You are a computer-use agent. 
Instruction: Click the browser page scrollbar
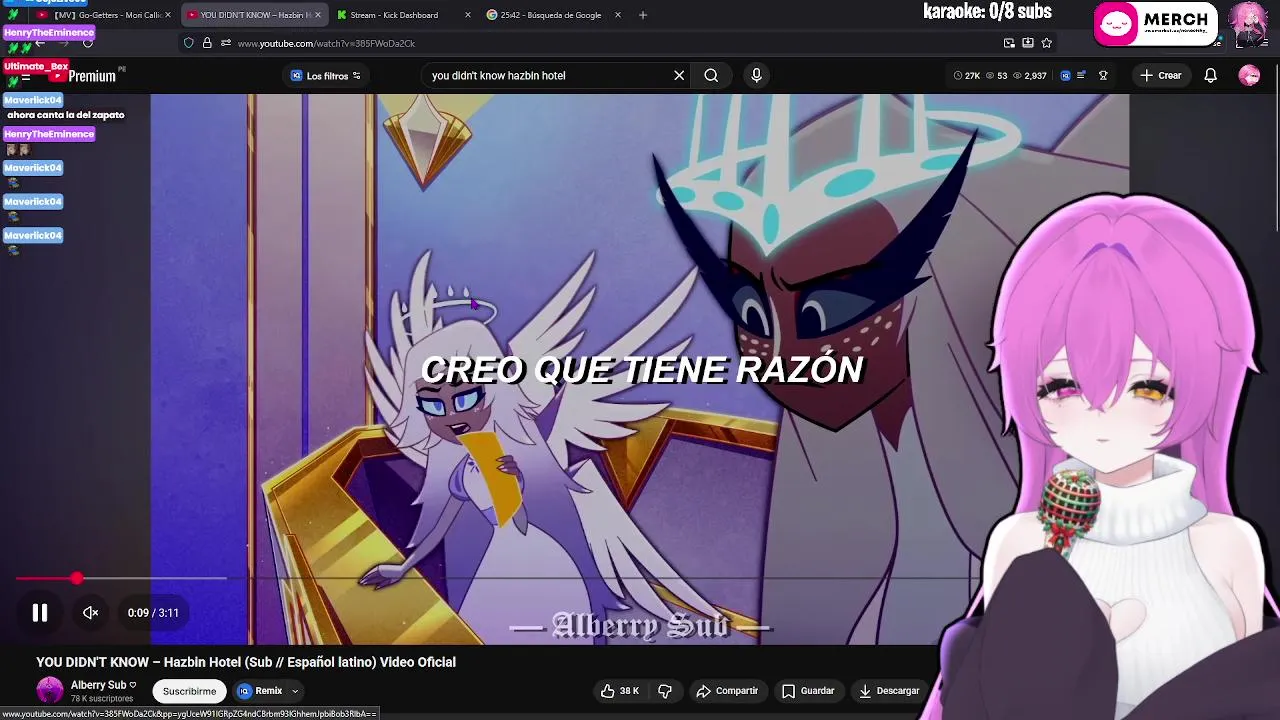click(x=1275, y=150)
